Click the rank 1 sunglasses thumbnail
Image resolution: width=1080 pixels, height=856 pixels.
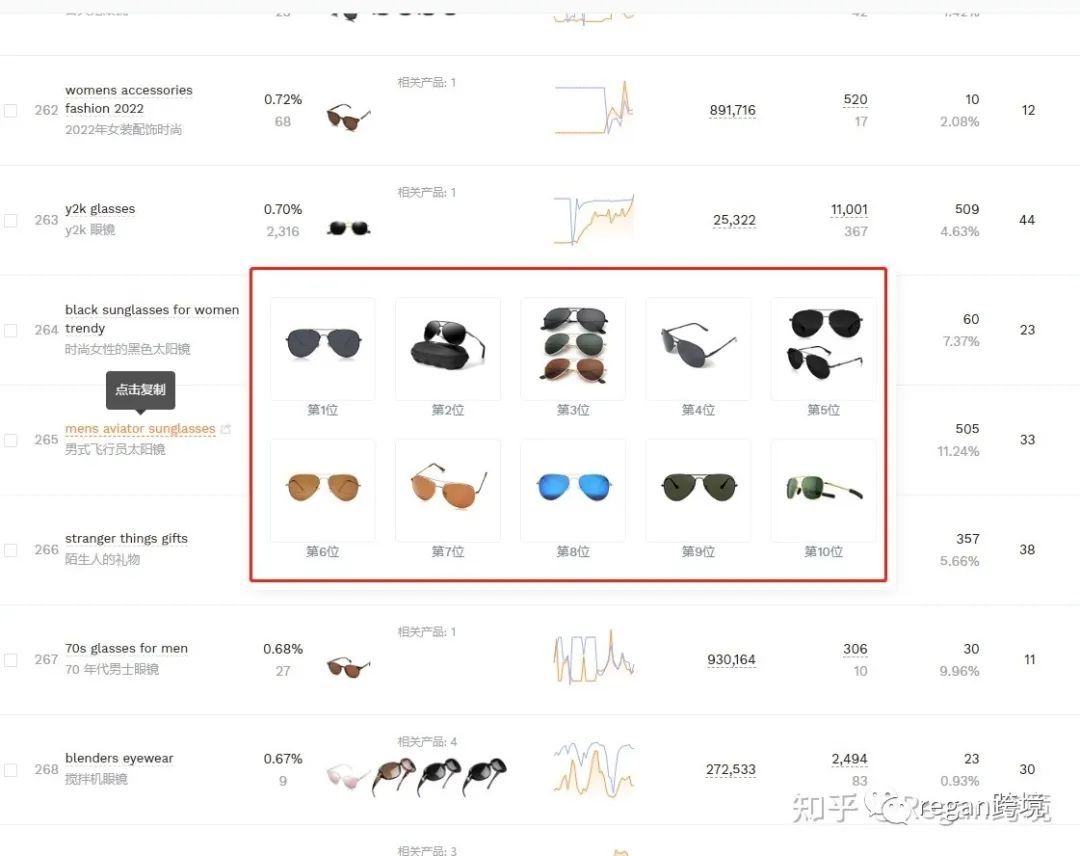pos(323,348)
